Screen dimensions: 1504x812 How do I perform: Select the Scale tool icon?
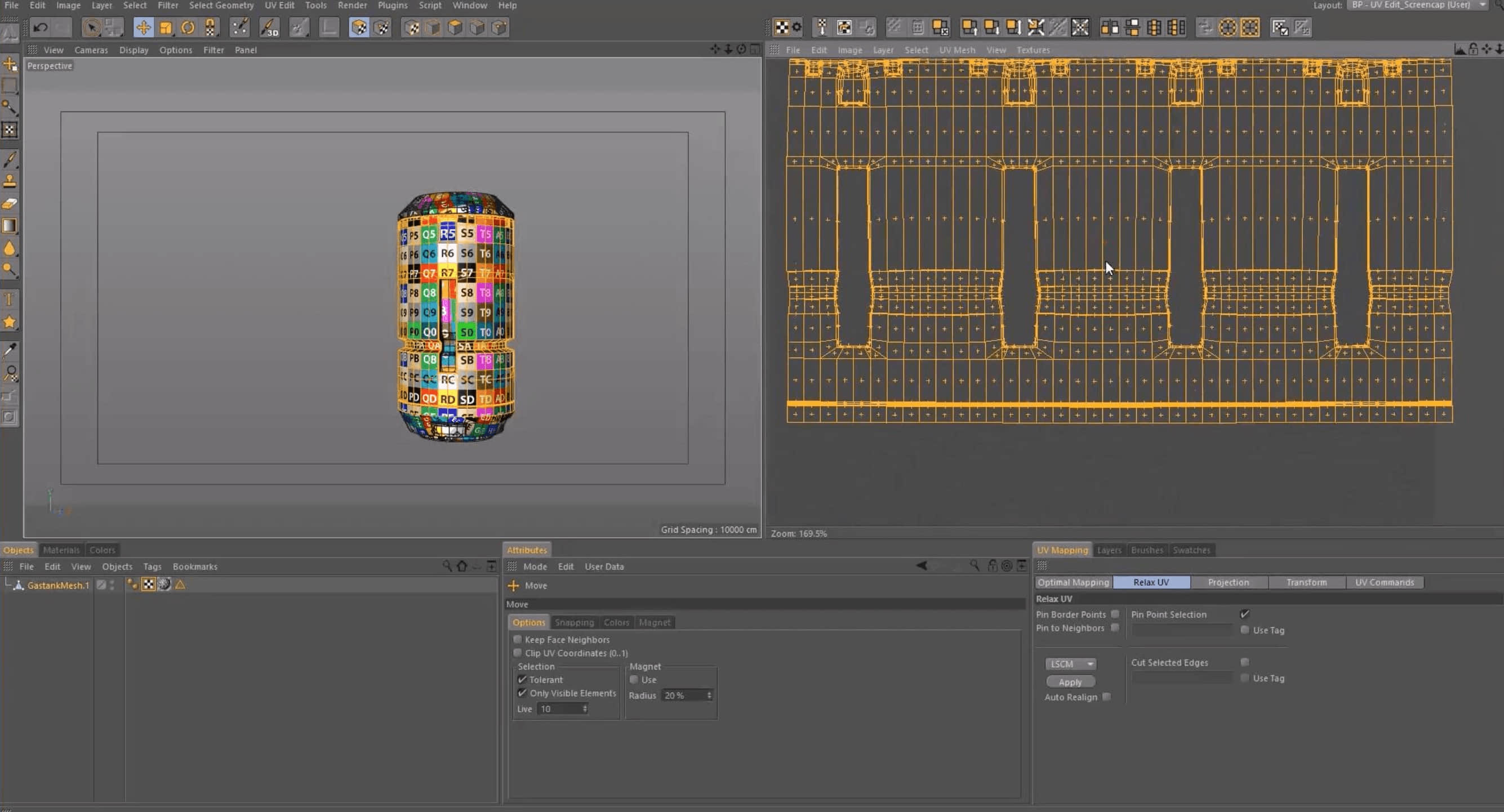(166, 28)
